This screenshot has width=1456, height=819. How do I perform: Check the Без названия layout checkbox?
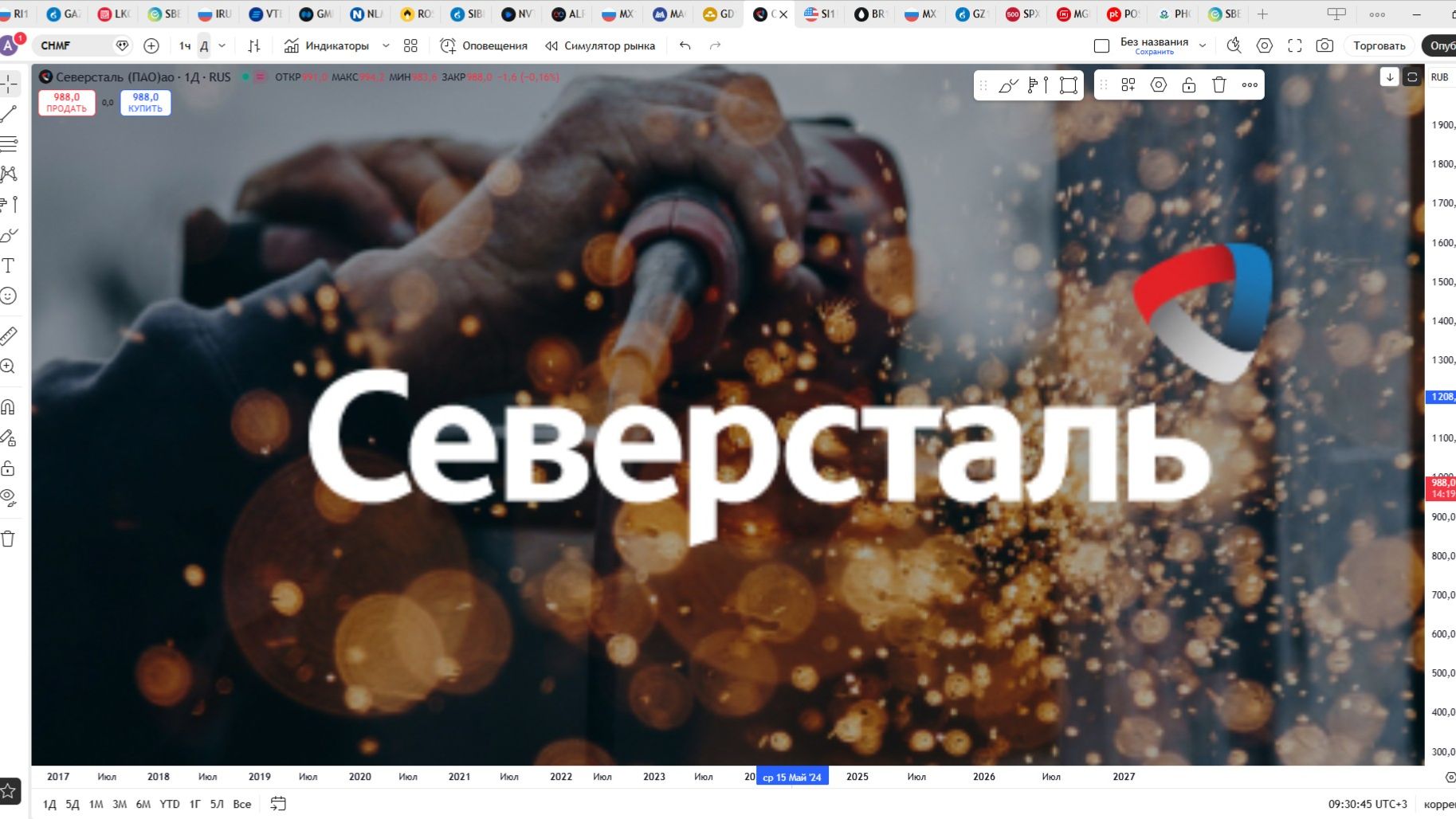(x=1102, y=45)
